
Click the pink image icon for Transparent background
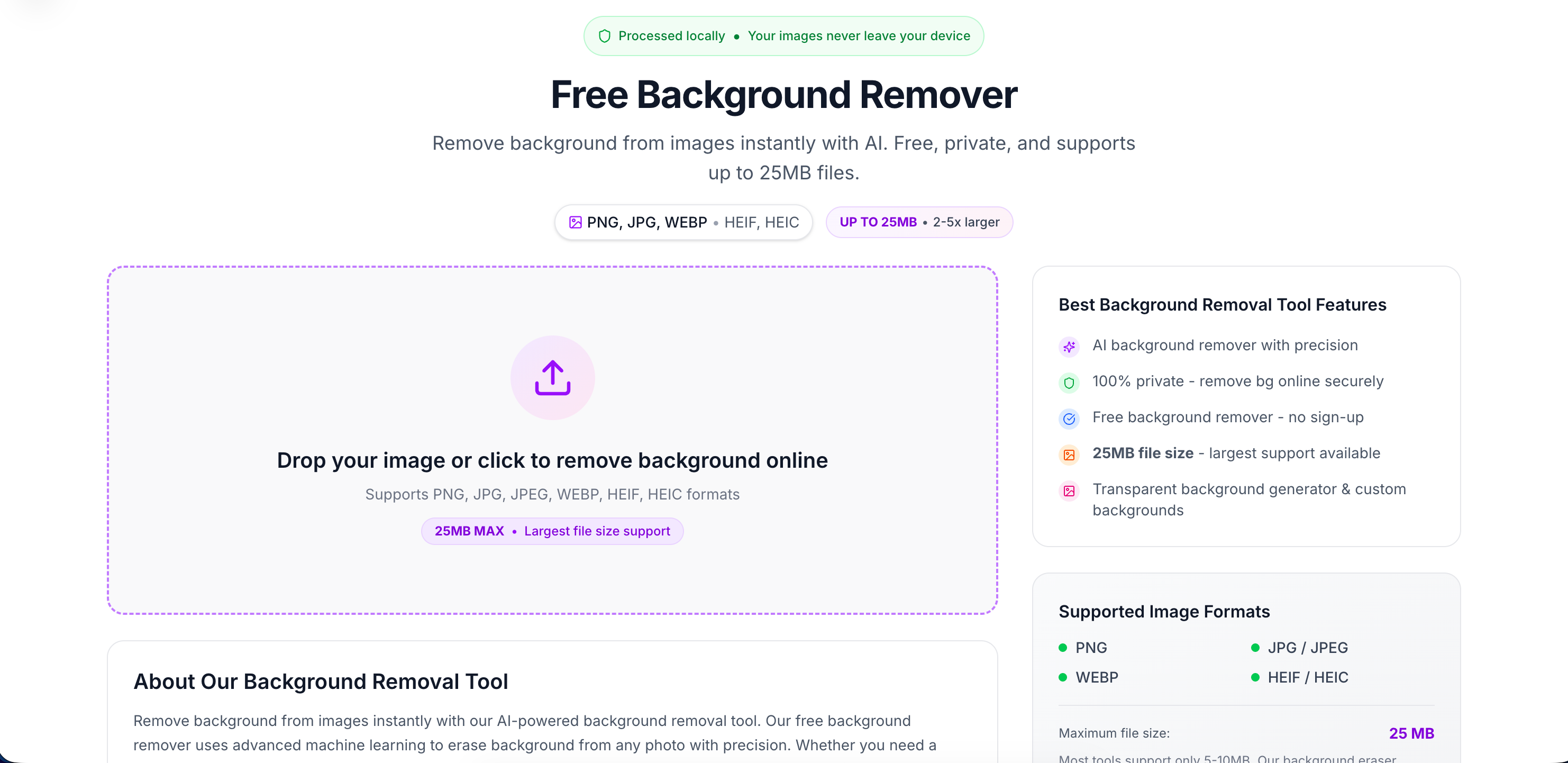tap(1069, 490)
